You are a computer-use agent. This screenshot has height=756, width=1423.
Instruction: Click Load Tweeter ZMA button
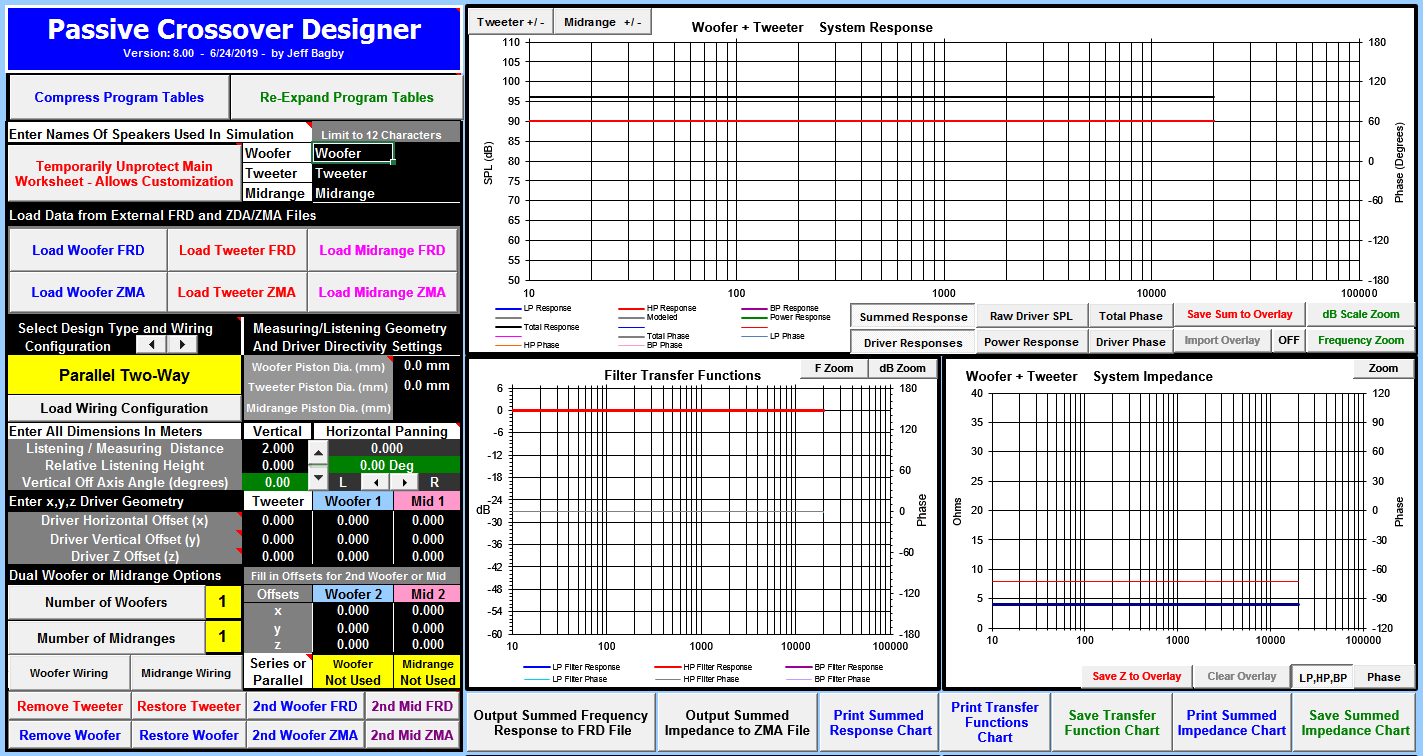[x=237, y=292]
